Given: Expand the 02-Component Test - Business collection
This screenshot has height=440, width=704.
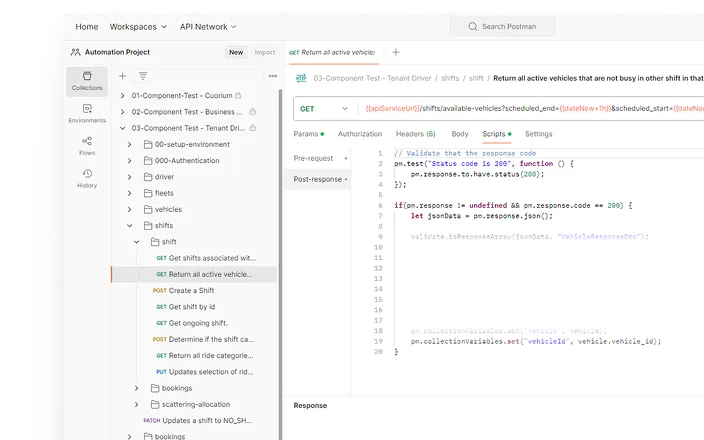Looking at the screenshot, I should pyautogui.click(x=122, y=112).
